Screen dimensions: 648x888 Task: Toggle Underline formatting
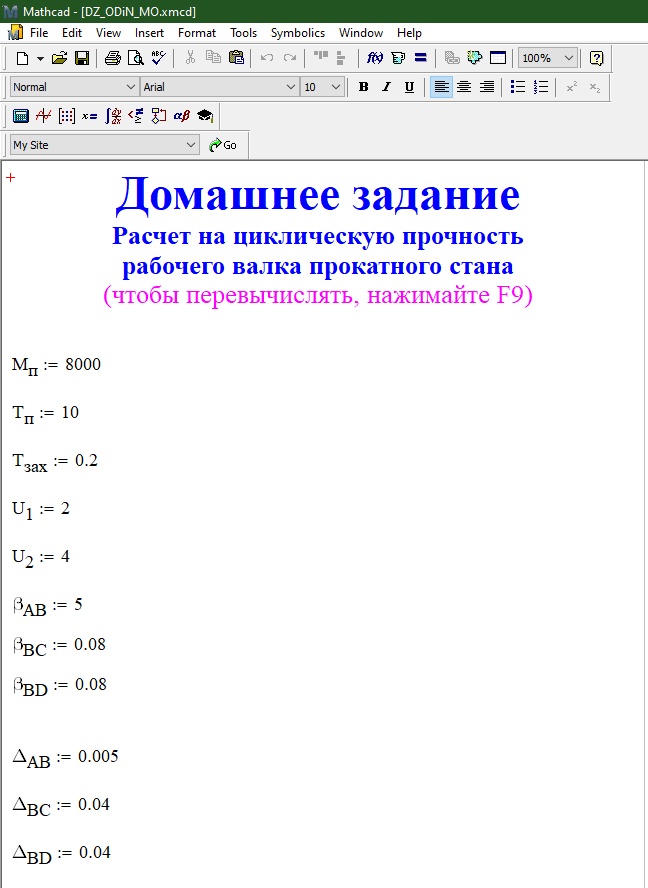[x=409, y=87]
